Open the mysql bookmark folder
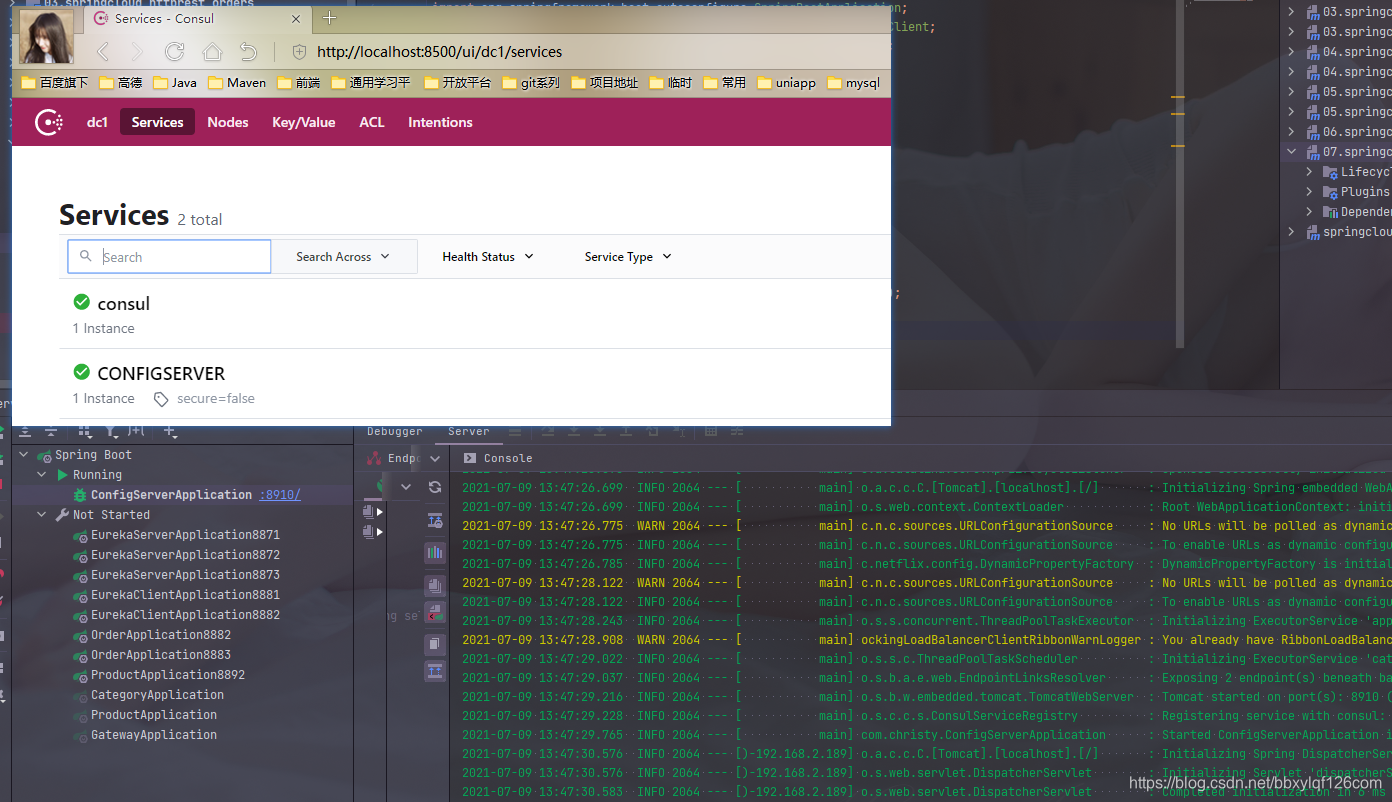 (854, 83)
